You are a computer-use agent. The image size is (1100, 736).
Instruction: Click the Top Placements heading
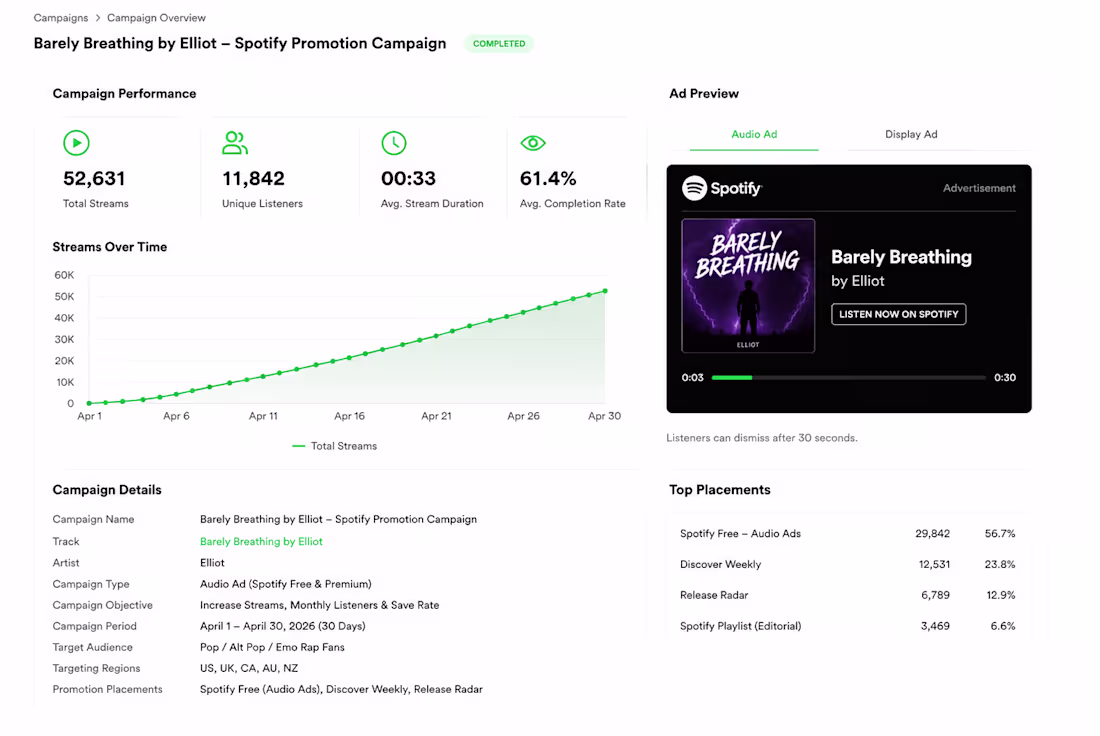click(x=720, y=490)
